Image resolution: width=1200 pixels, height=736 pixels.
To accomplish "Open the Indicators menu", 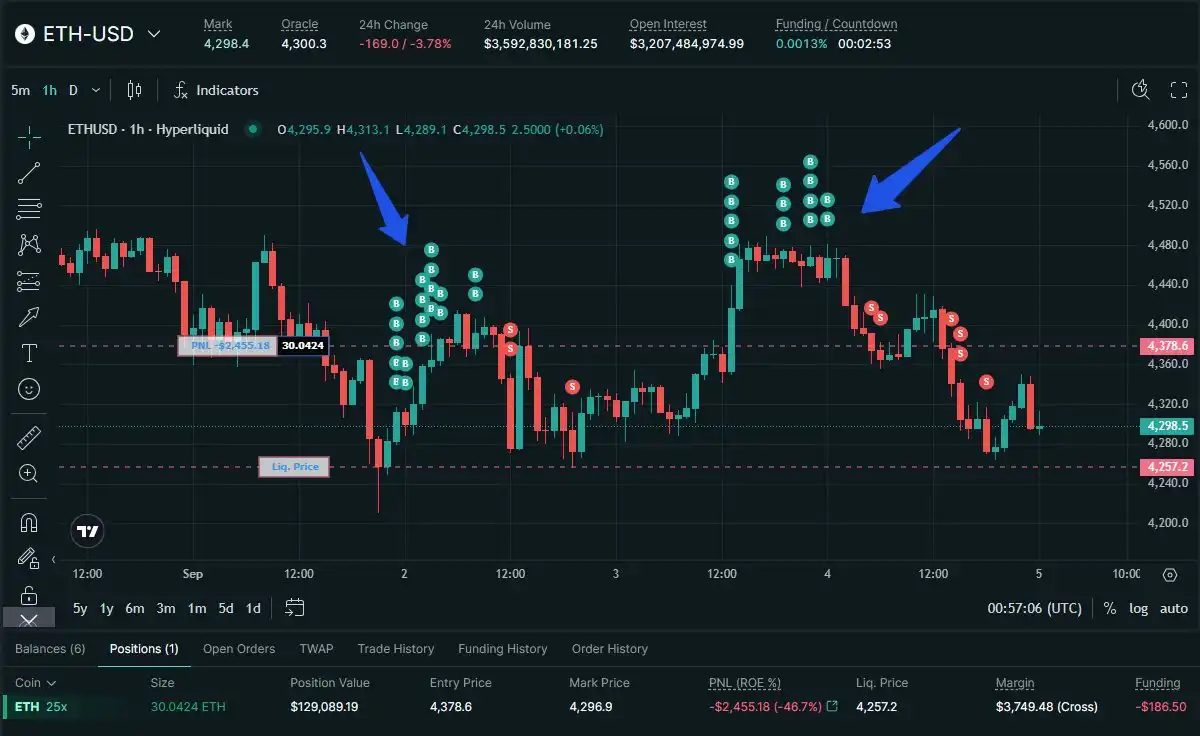I will (216, 90).
